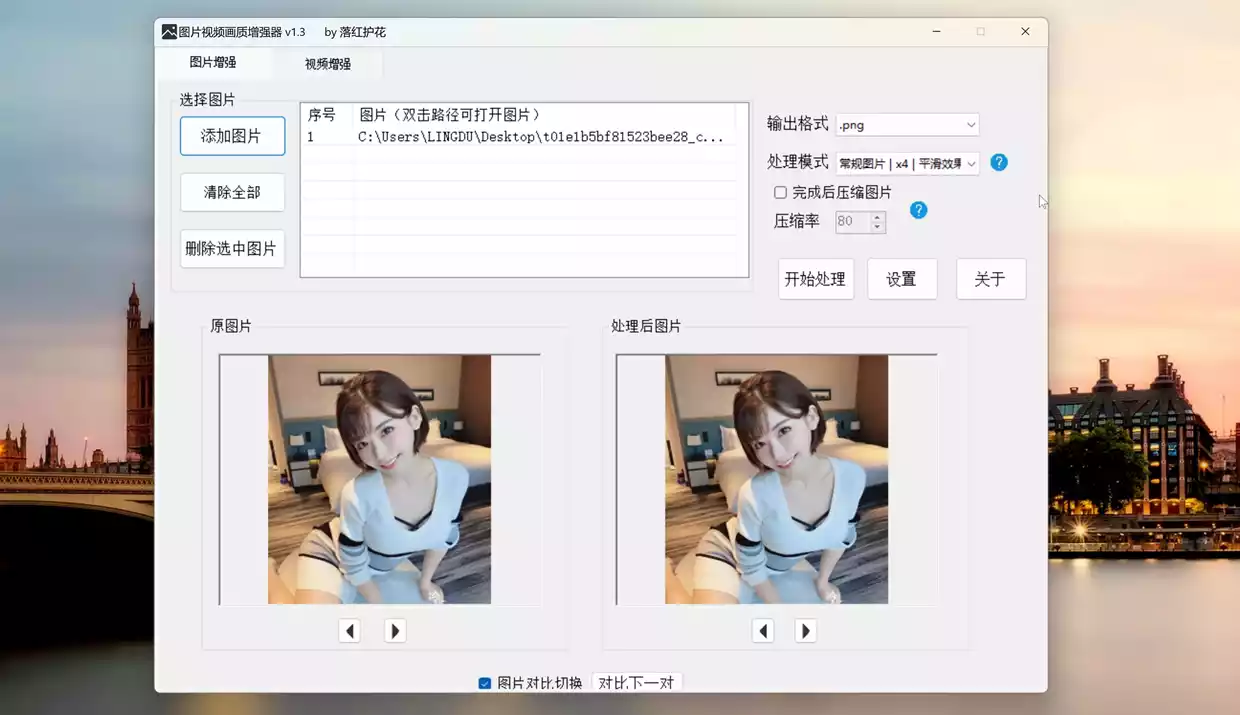The image size is (1240, 715).
Task: Switch to the 视频增强 tab
Action: click(327, 64)
